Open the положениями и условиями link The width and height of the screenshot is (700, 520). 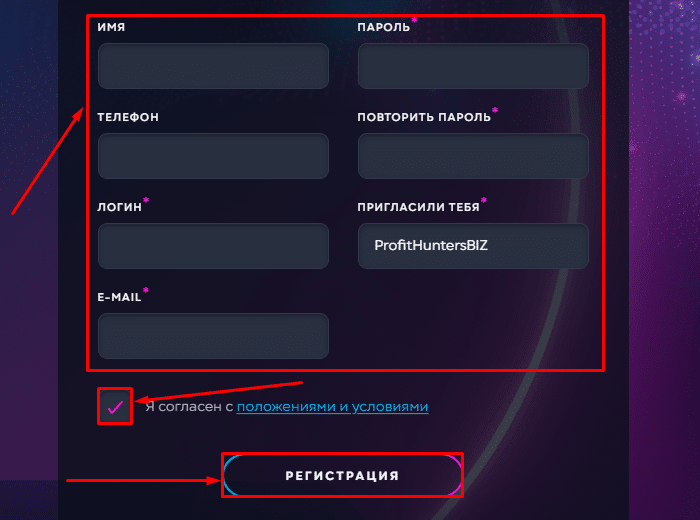coord(332,407)
